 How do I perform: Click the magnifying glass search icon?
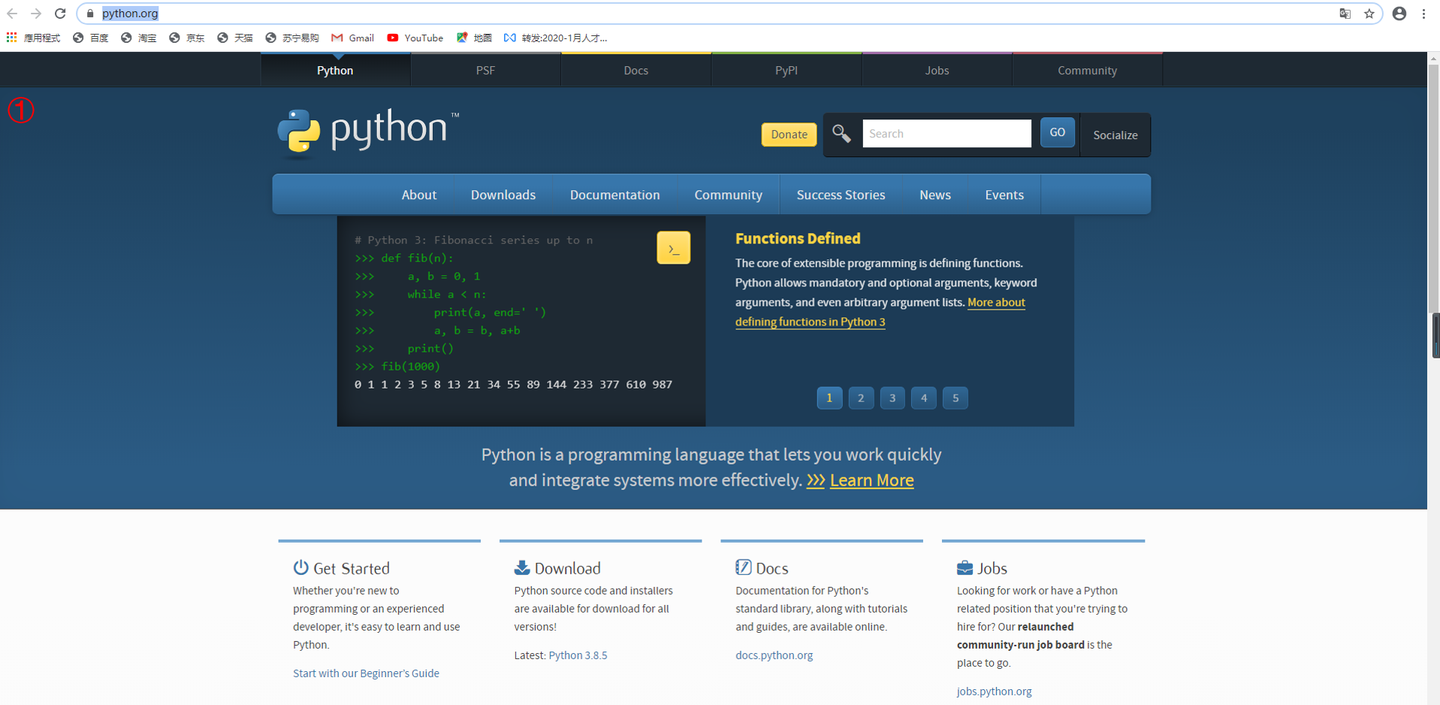coord(842,134)
